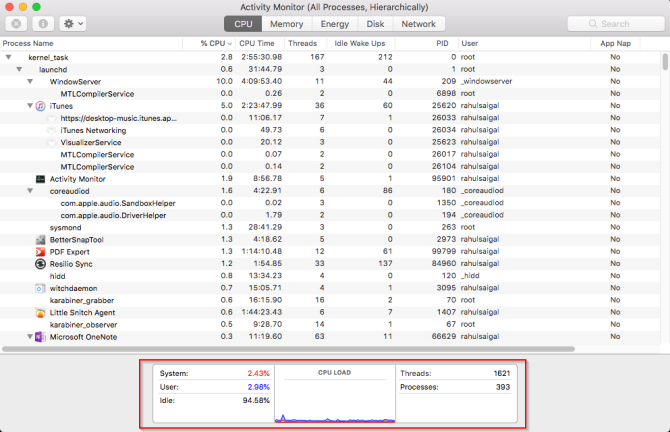
Task: Click icon beside iTunes Networking row
Action: click(51, 130)
